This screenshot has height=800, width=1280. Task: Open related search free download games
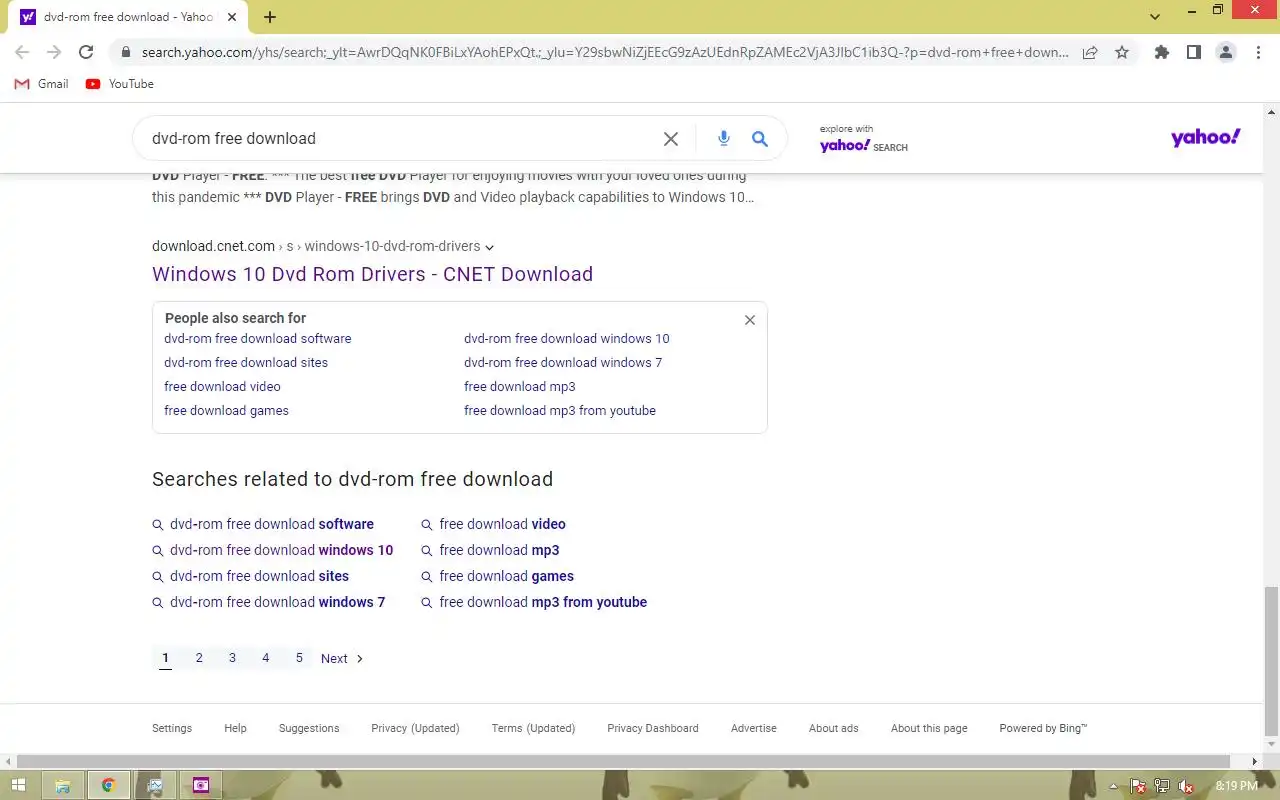coord(506,576)
